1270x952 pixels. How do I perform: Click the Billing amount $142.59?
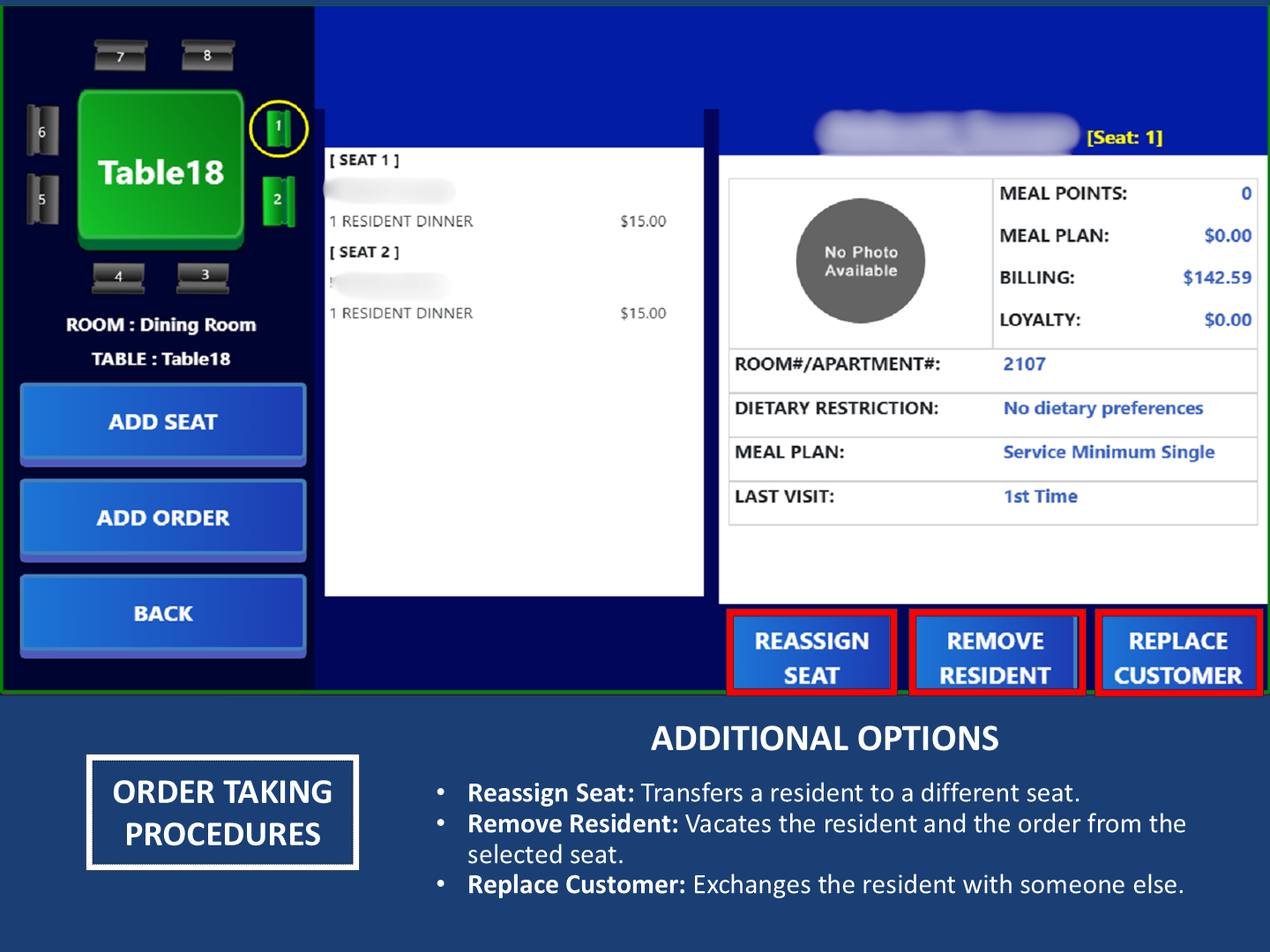pyautogui.click(x=1216, y=278)
